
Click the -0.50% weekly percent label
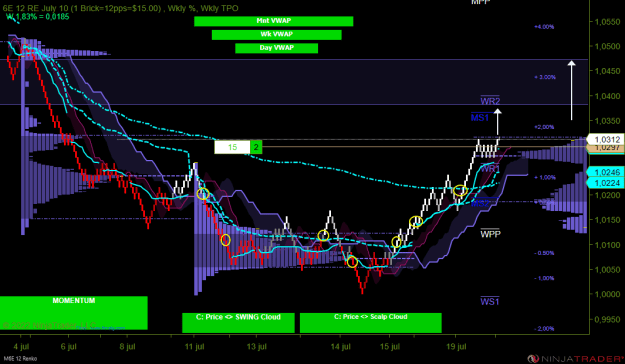coord(544,253)
